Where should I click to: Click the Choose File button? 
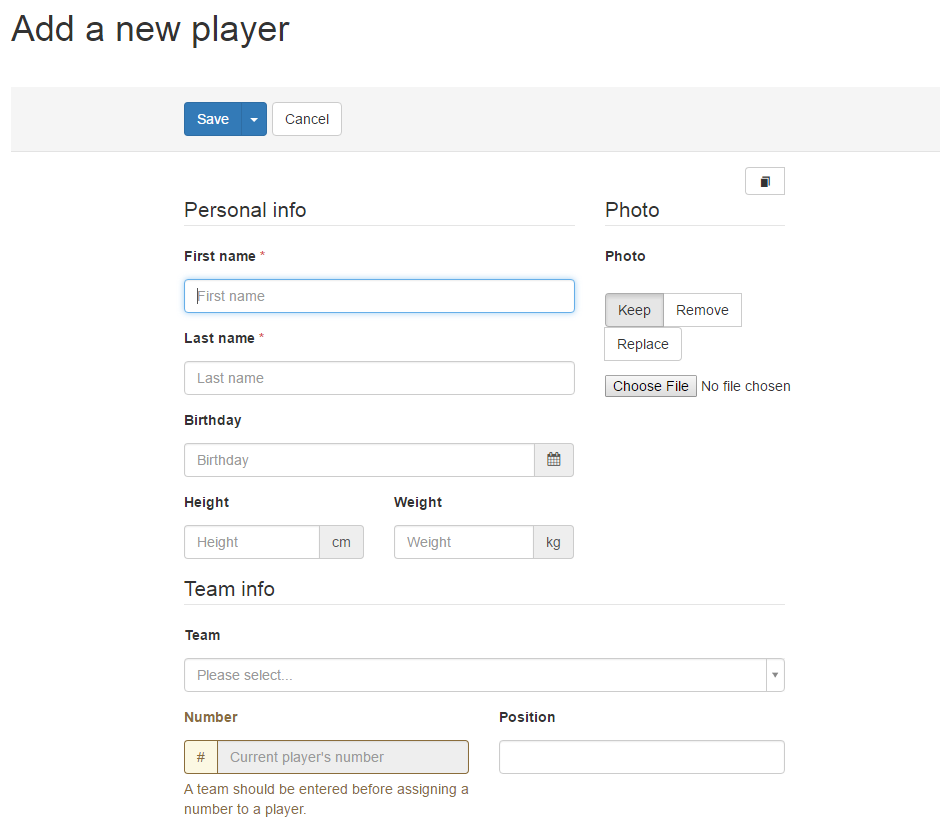pyautogui.click(x=651, y=386)
